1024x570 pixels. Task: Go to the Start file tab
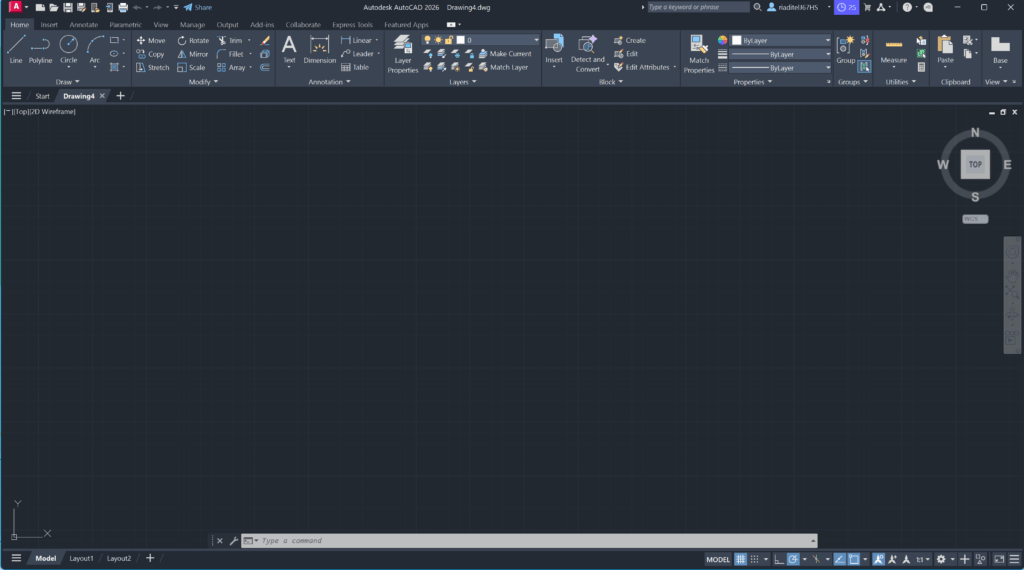[x=42, y=96]
